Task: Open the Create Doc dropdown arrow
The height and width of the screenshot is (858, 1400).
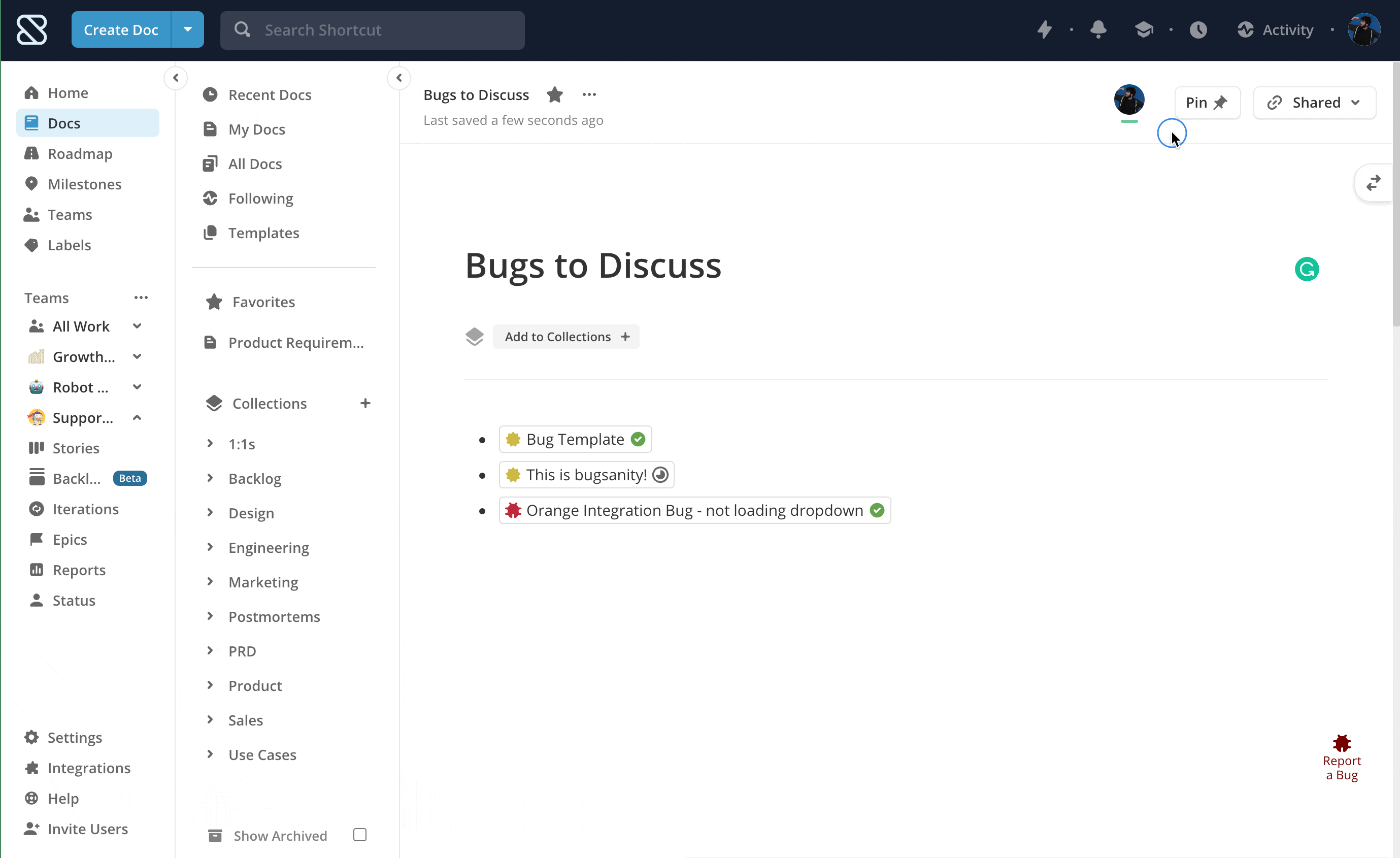Action: tap(187, 29)
